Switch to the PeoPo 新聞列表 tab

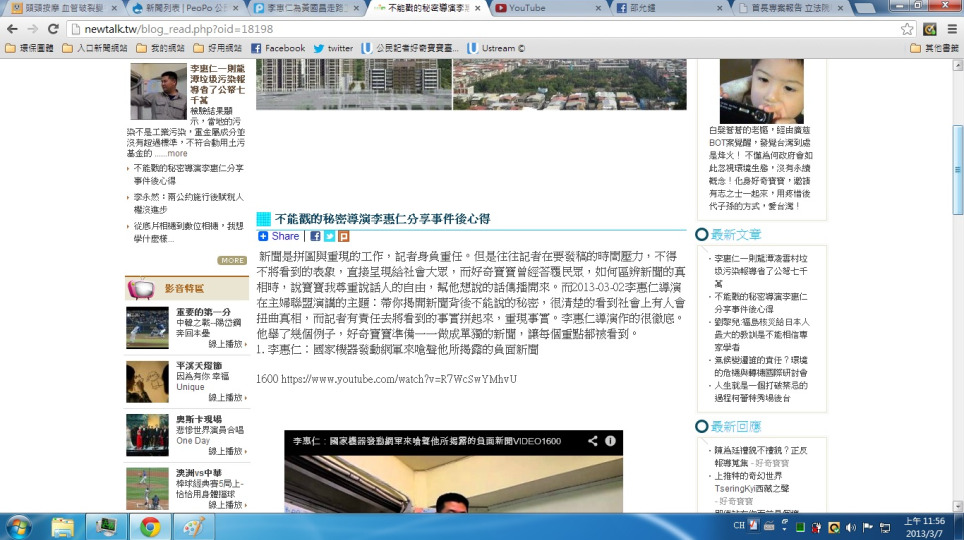pyautogui.click(x=184, y=8)
